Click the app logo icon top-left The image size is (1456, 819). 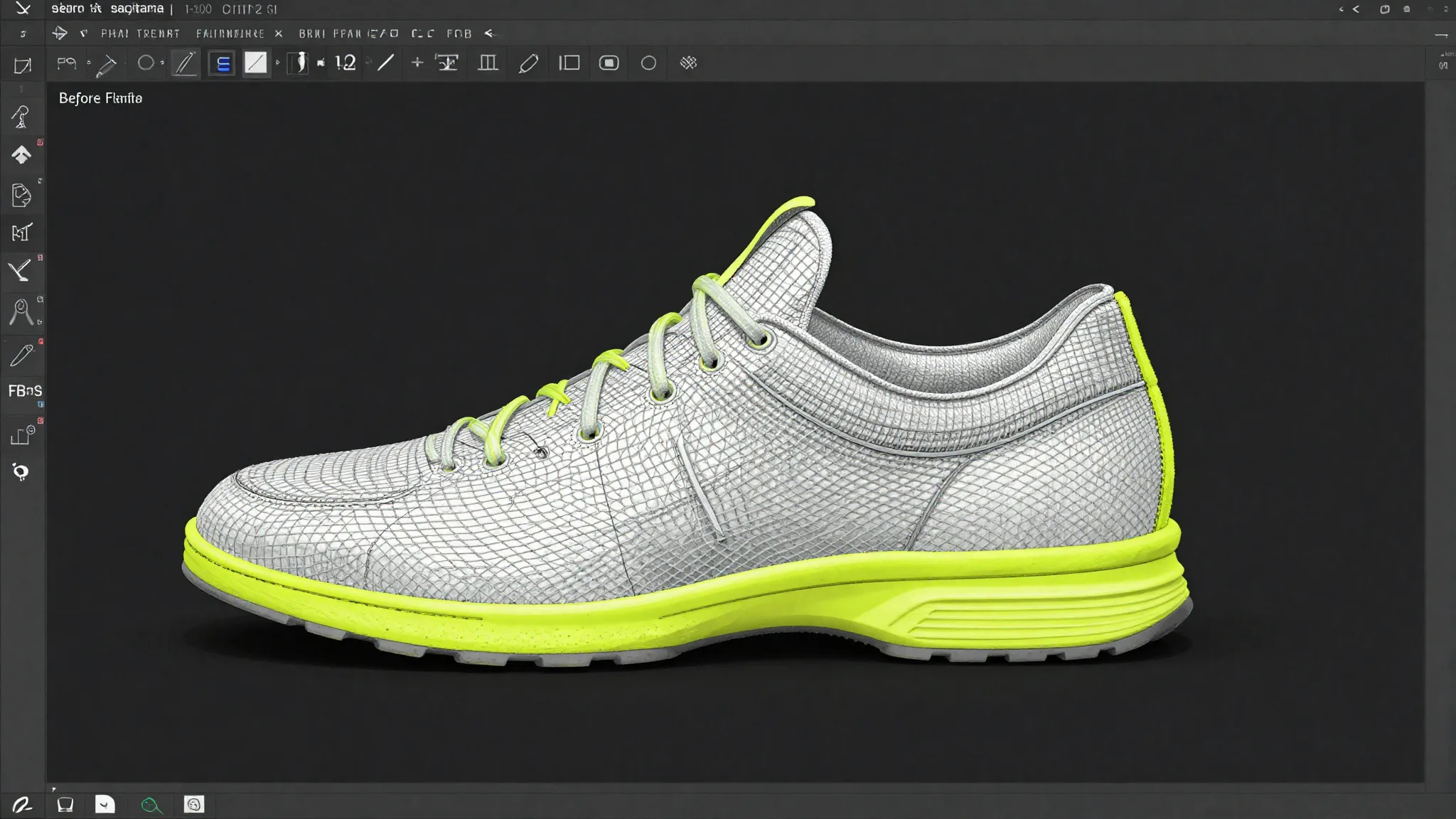click(23, 9)
